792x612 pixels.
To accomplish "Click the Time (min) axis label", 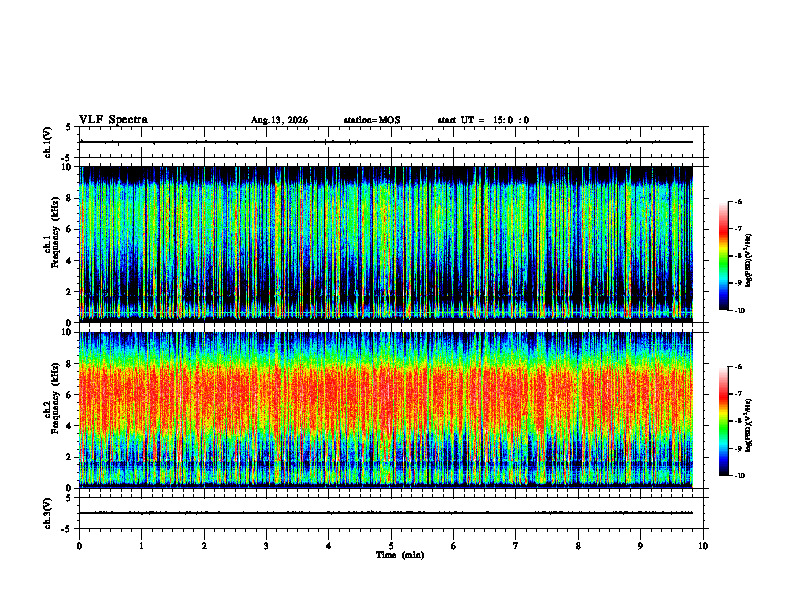I will (400, 555).
